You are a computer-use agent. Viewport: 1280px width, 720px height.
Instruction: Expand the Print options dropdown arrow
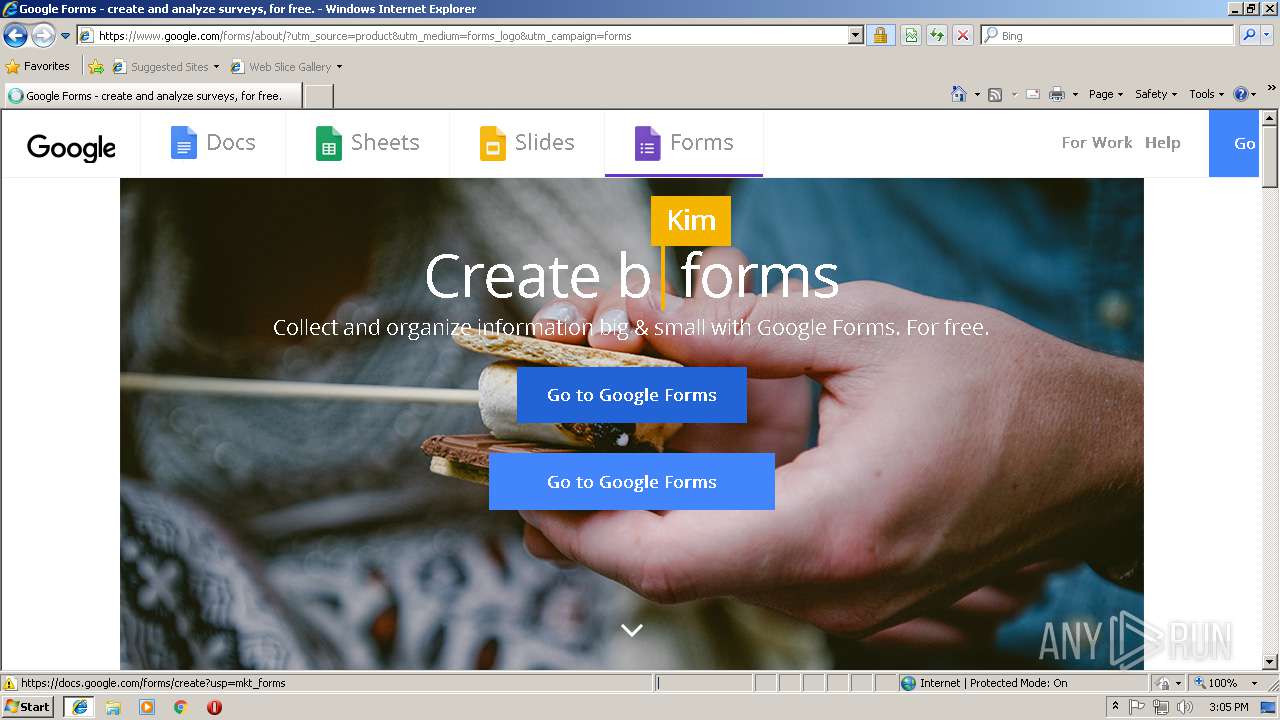point(1075,94)
